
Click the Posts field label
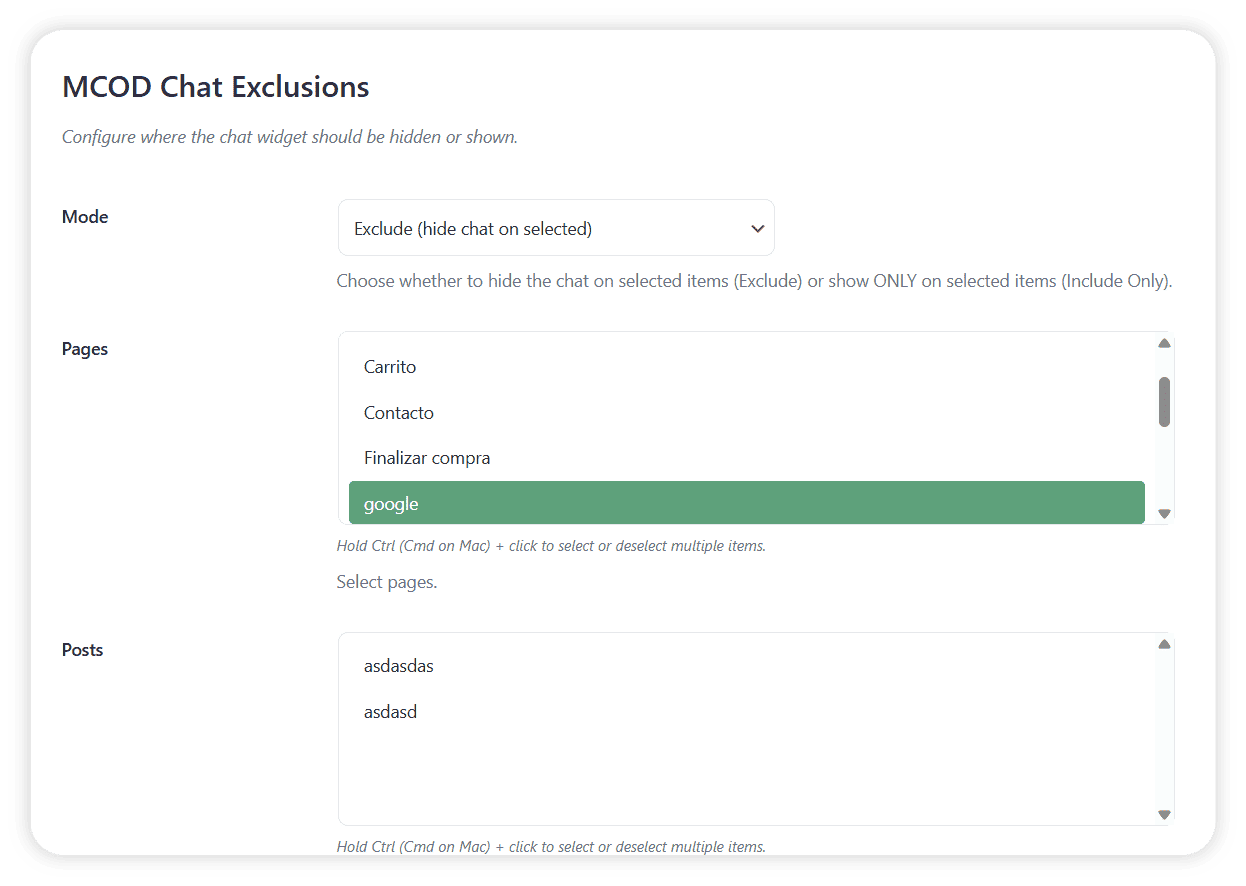click(x=83, y=650)
